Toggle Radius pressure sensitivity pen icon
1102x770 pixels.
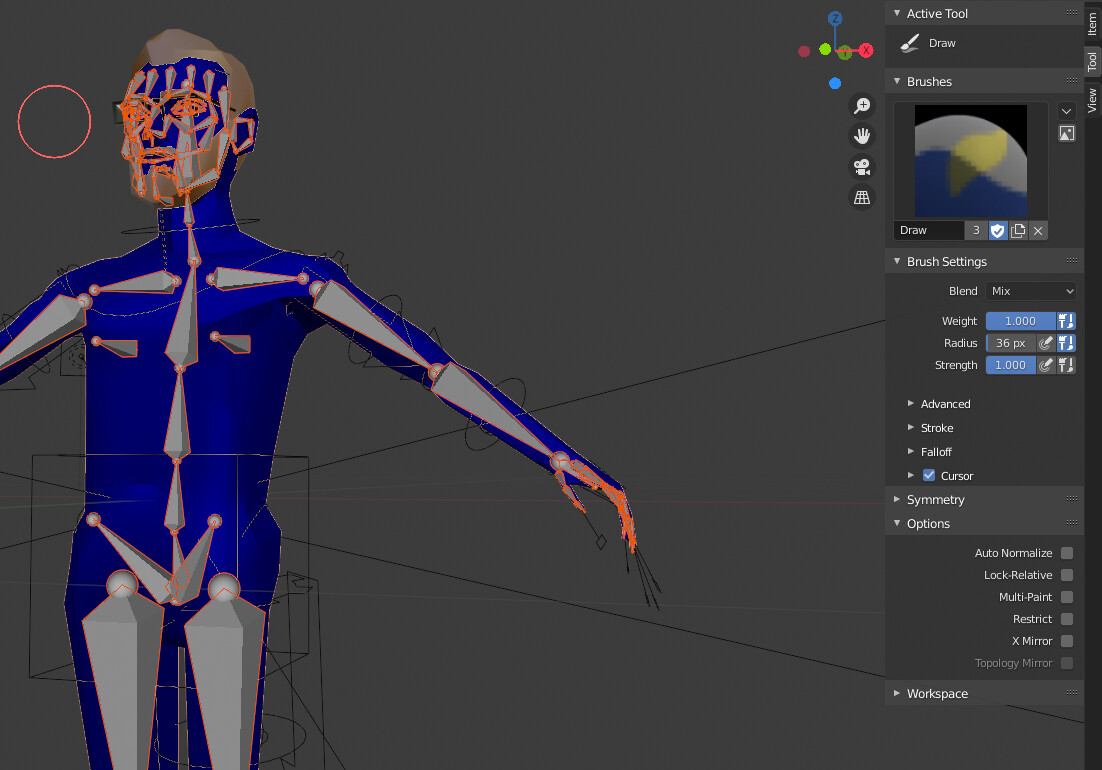point(1046,343)
